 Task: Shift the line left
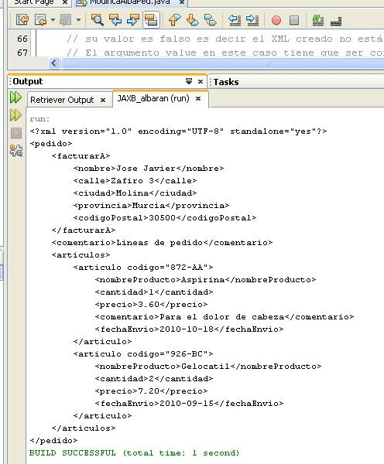tap(234, 20)
